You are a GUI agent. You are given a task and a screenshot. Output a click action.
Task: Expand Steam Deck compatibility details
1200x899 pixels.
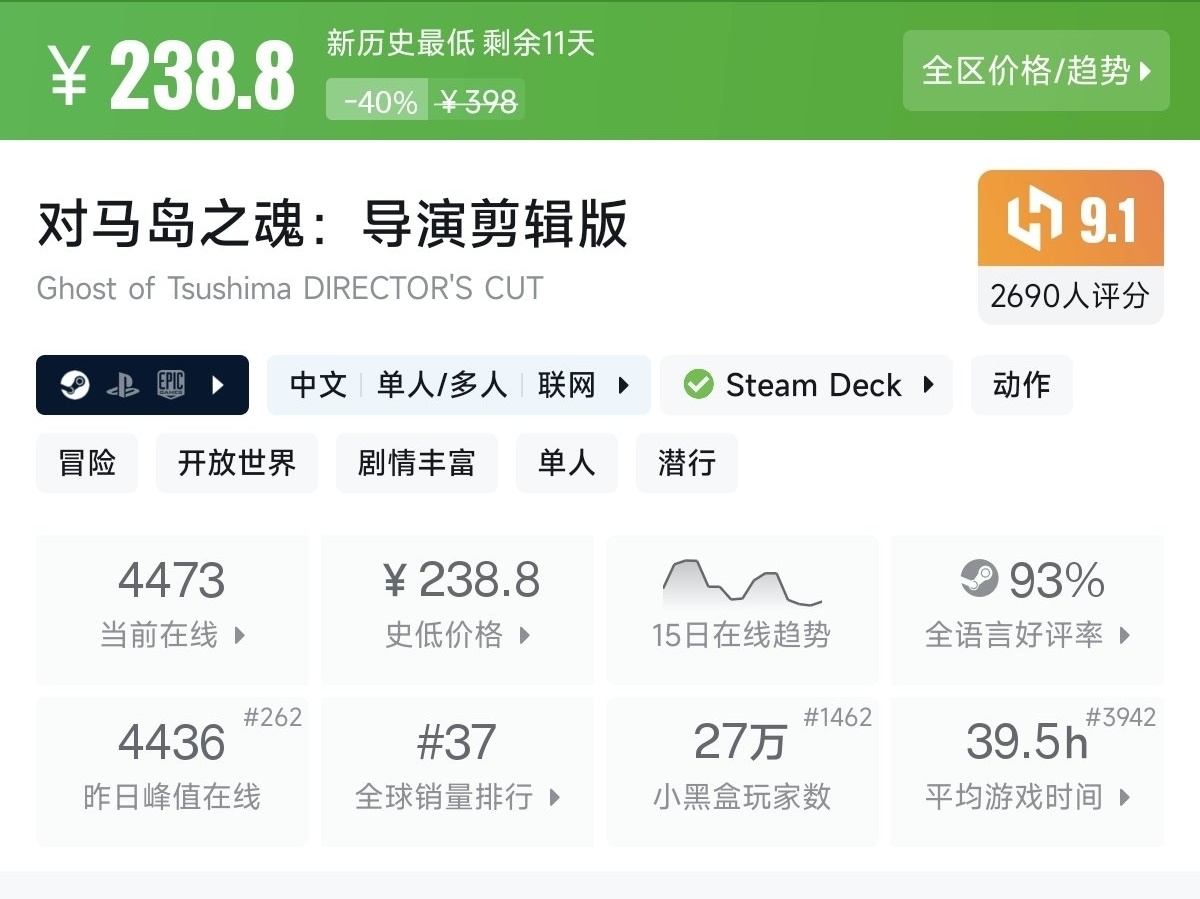[x=928, y=385]
